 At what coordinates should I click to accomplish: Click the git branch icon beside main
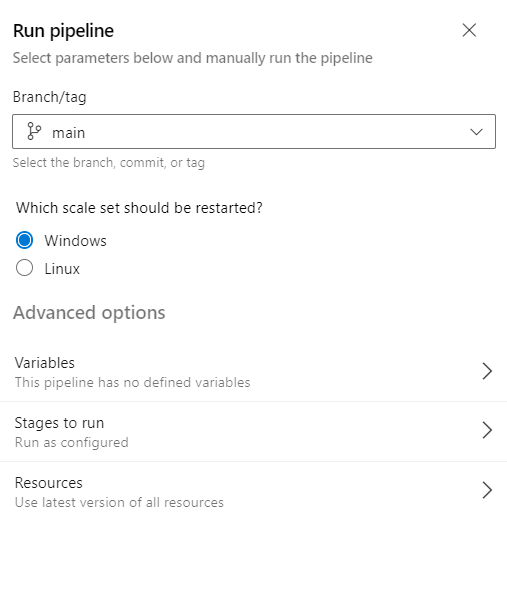(x=34, y=132)
